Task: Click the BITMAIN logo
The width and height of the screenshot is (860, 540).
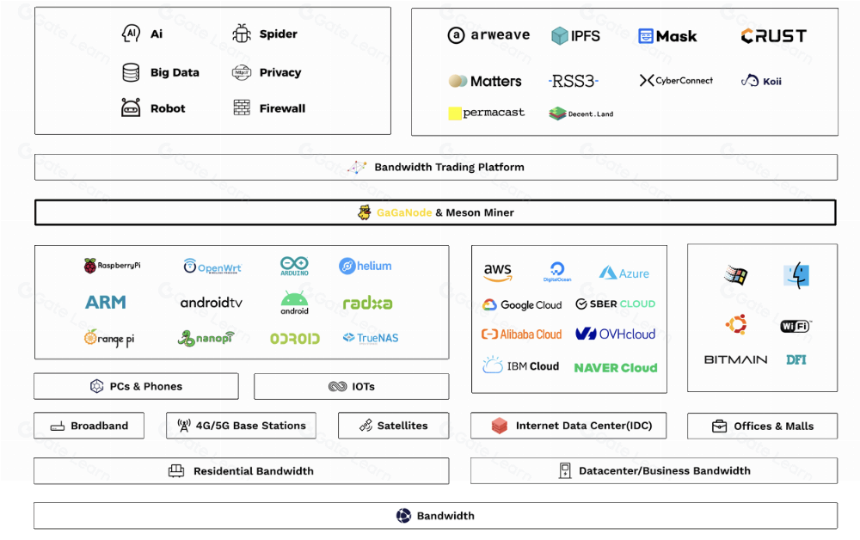Action: click(735, 360)
